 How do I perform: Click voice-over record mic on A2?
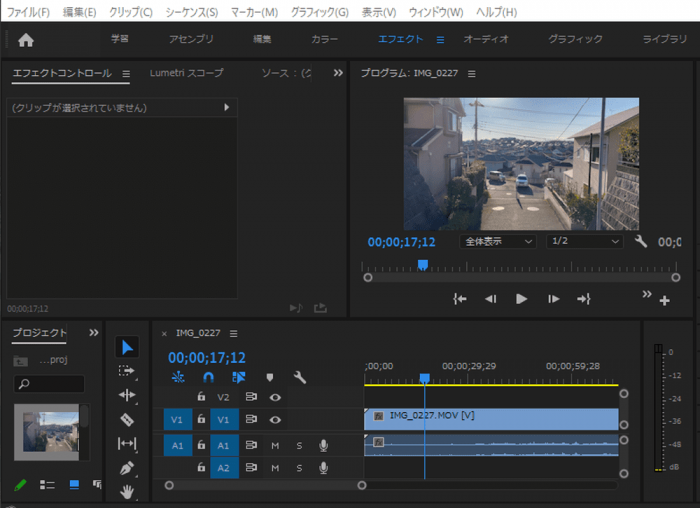pyautogui.click(x=323, y=467)
